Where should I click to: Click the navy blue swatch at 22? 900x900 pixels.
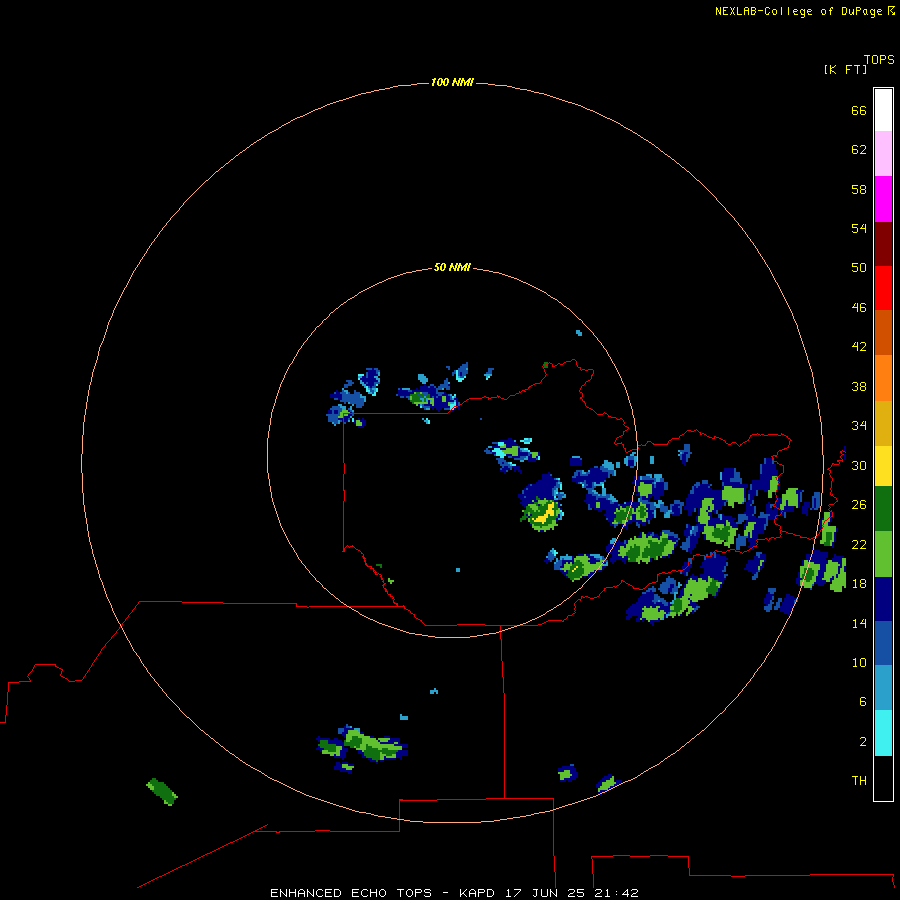(x=883, y=599)
